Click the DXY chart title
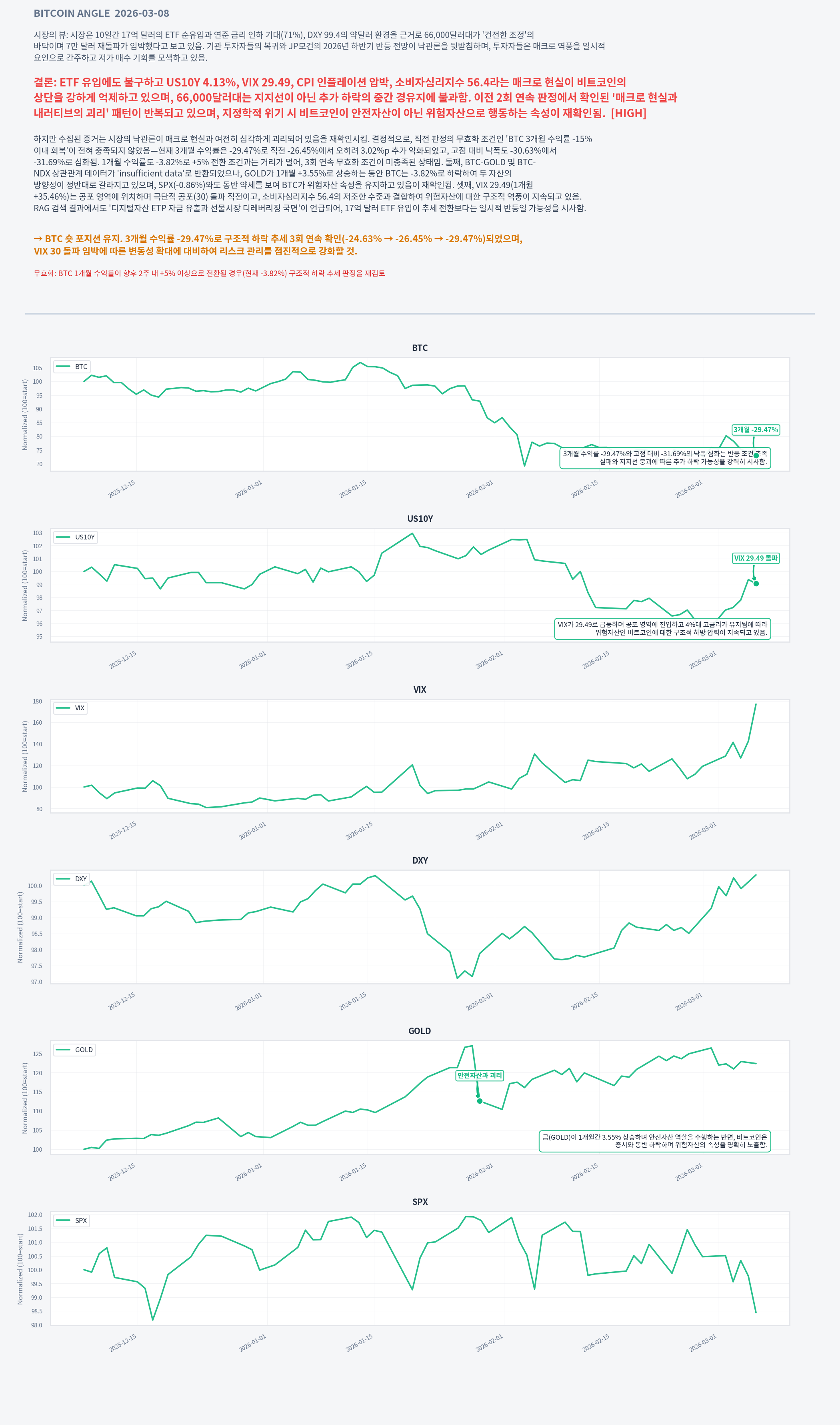Image resolution: width=840 pixels, height=1425 pixels. [420, 860]
